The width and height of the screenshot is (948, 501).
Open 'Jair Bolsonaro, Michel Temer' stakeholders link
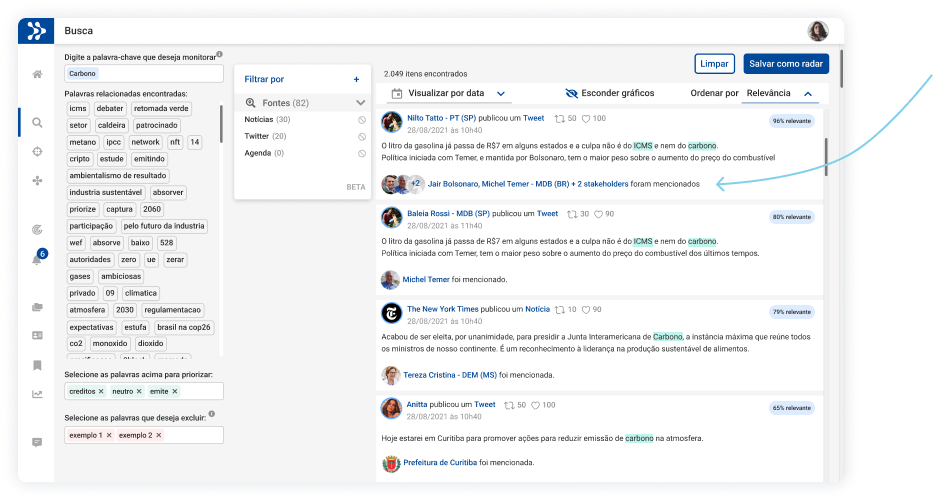[528, 184]
